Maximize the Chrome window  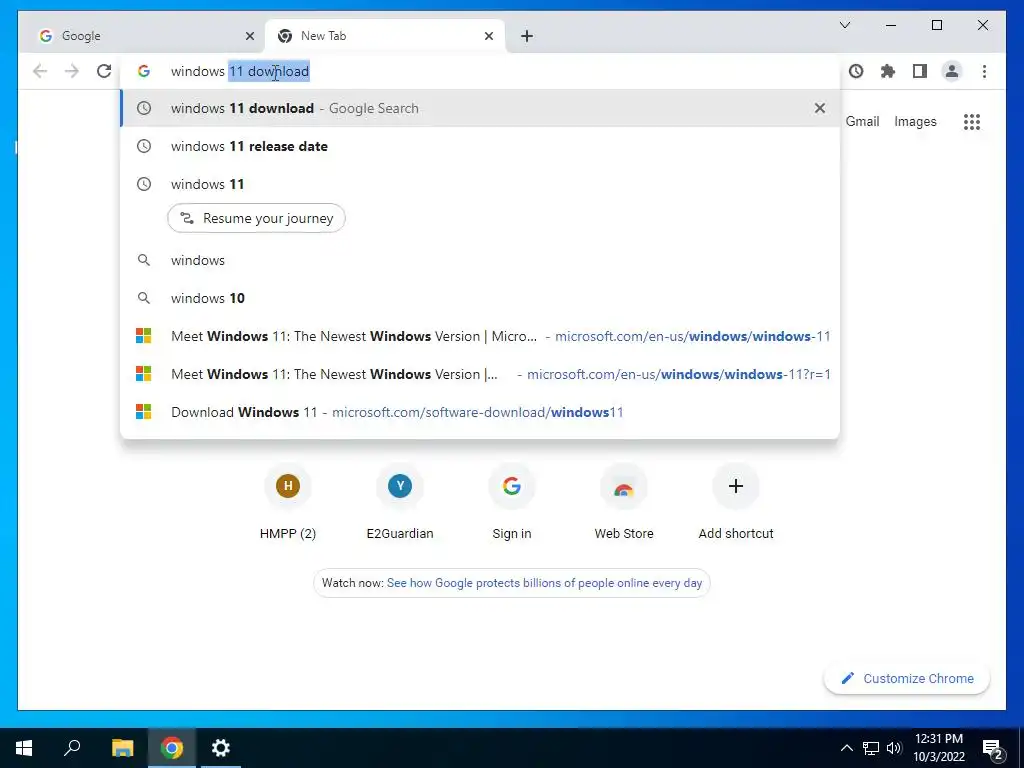(x=936, y=25)
